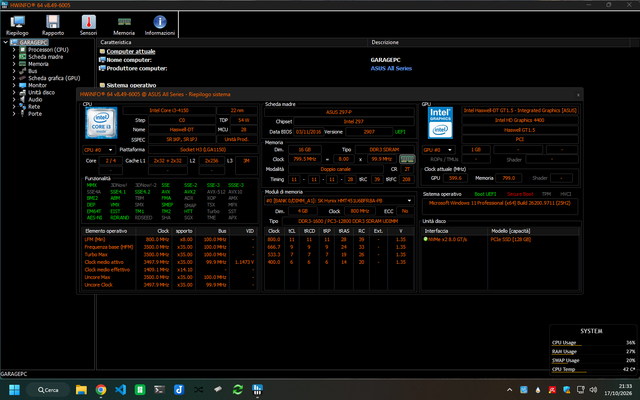640x400 pixels.
Task: Click the Computer attuale heading link
Action: coord(131,51)
